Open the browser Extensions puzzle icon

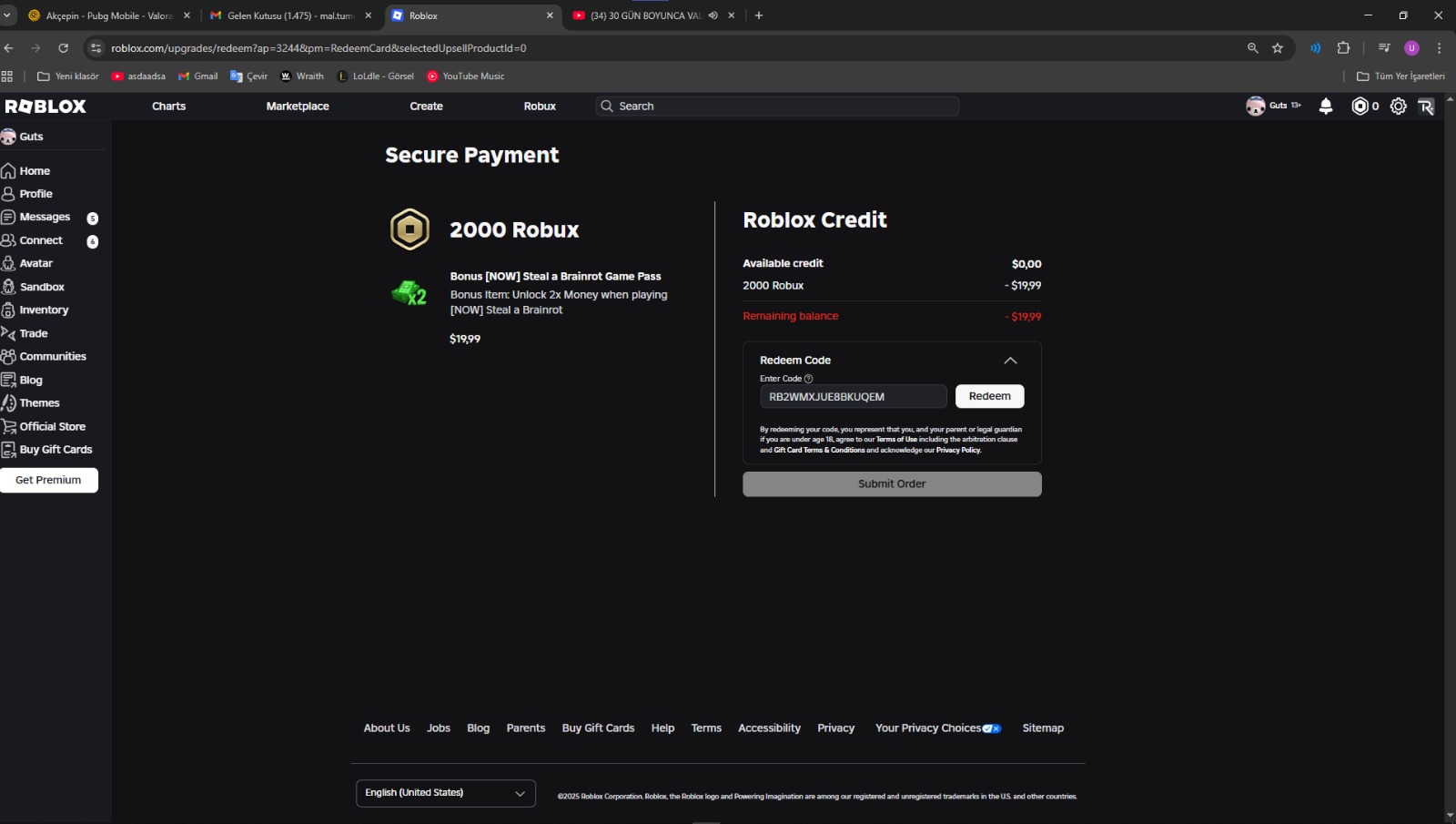coord(1343,48)
